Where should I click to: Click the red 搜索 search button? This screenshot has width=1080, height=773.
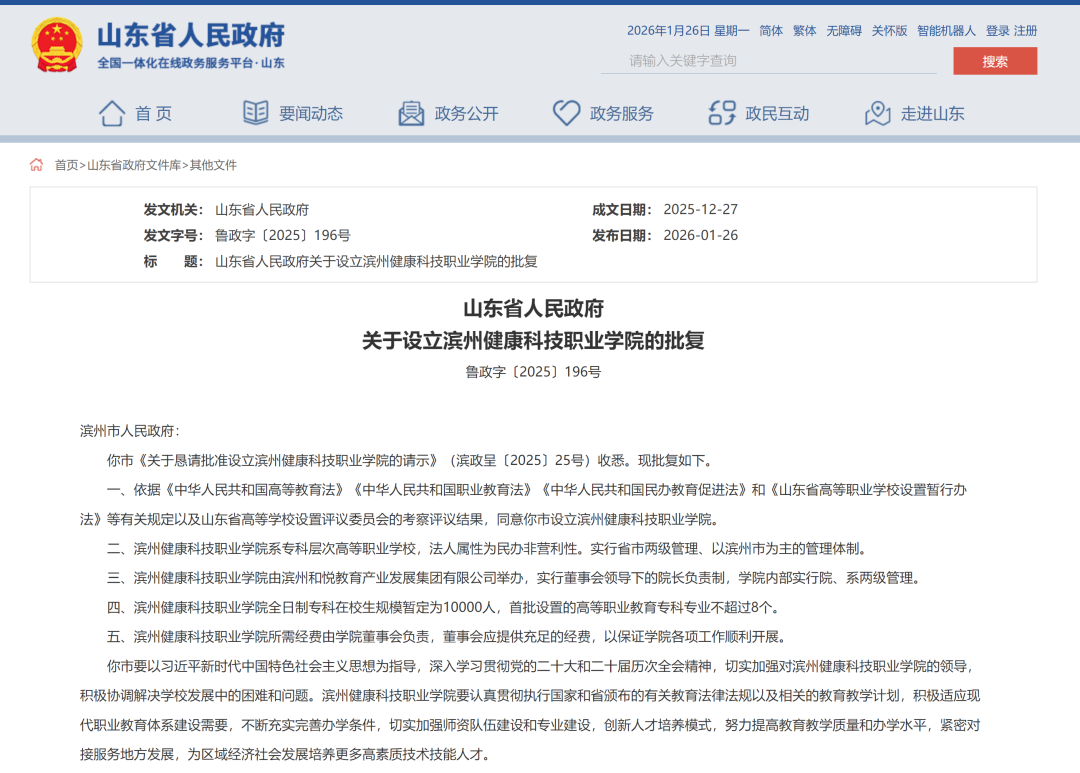click(995, 61)
